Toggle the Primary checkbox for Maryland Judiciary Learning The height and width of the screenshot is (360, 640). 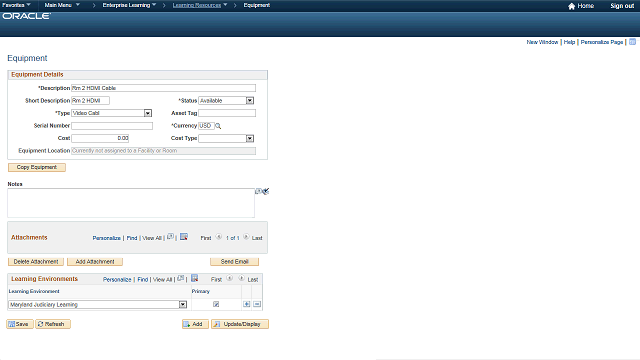(x=216, y=304)
